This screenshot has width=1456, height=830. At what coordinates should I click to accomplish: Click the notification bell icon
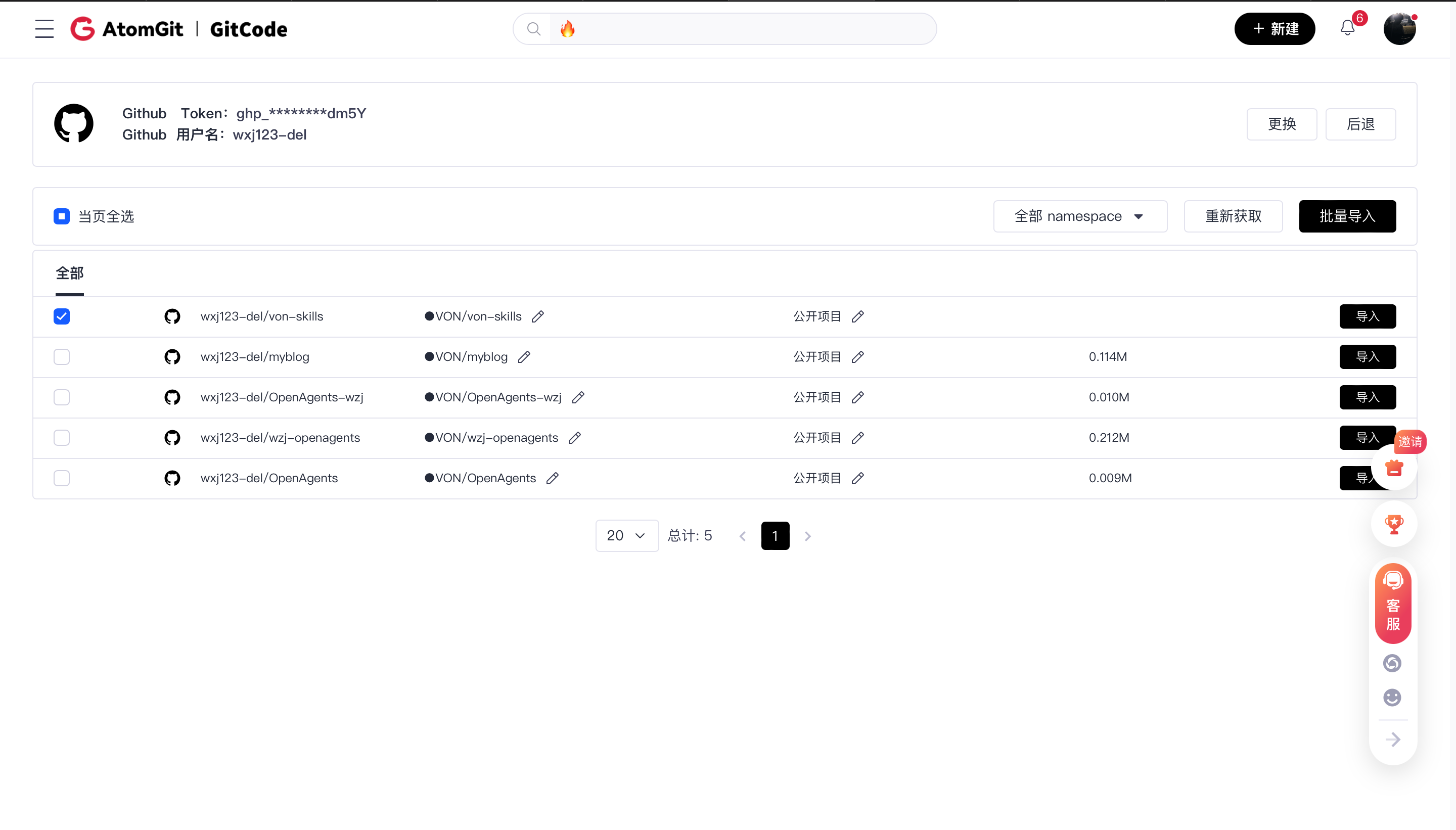pyautogui.click(x=1347, y=28)
